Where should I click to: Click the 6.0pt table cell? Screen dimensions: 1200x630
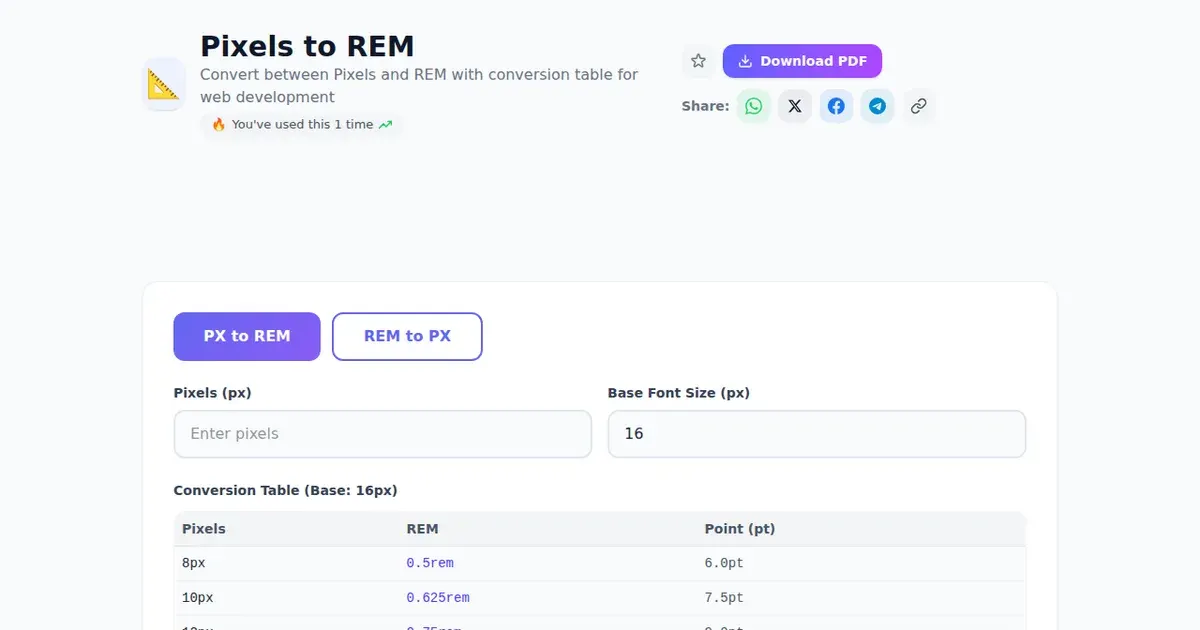724,564
